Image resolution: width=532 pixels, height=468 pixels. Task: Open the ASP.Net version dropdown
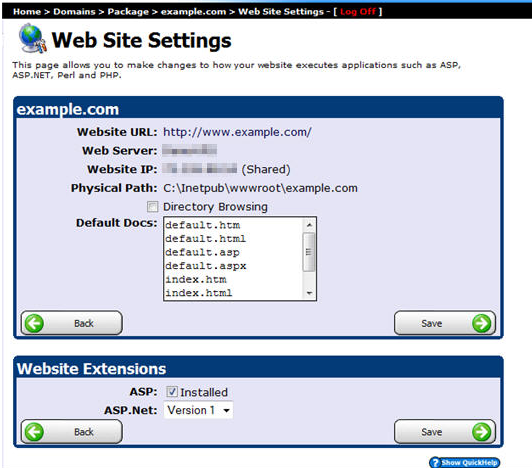tap(198, 410)
